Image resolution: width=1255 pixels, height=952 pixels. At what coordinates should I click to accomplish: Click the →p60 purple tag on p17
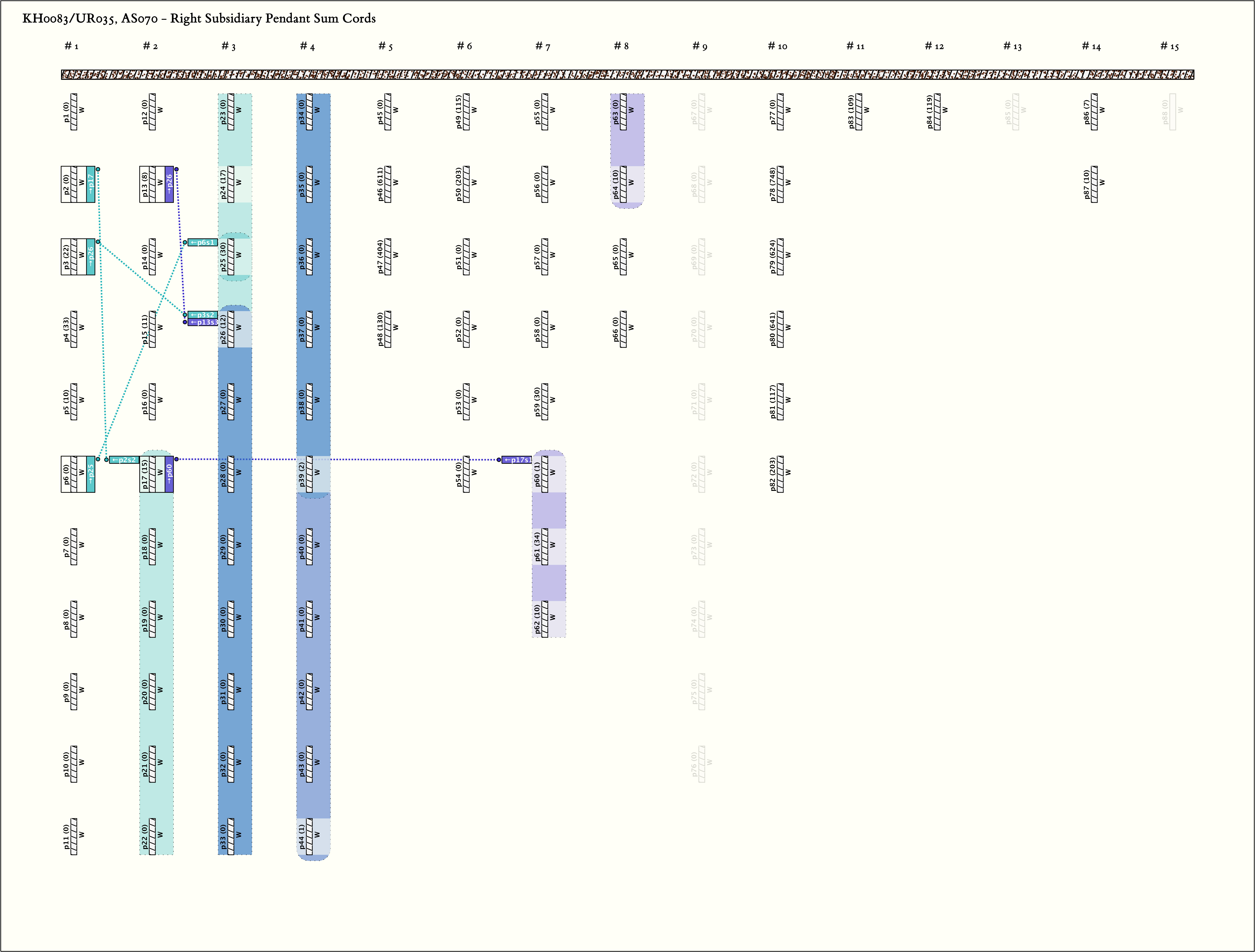point(169,474)
